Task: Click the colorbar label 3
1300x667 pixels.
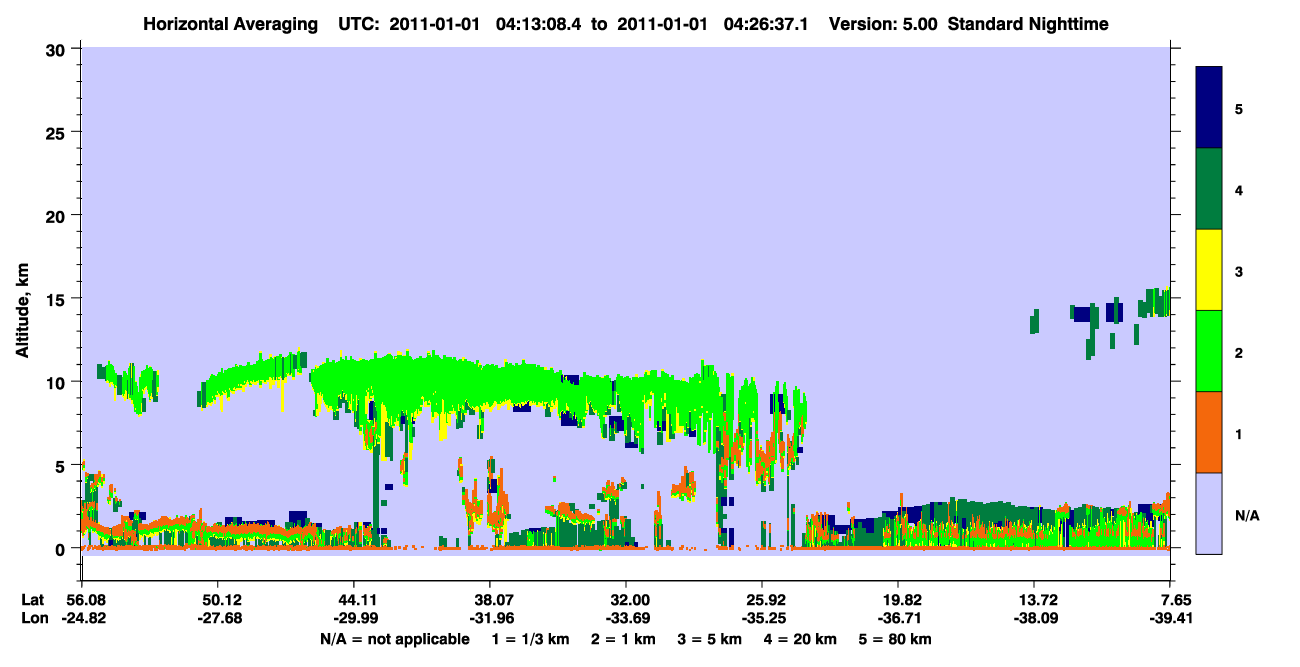Action: 1239,271
